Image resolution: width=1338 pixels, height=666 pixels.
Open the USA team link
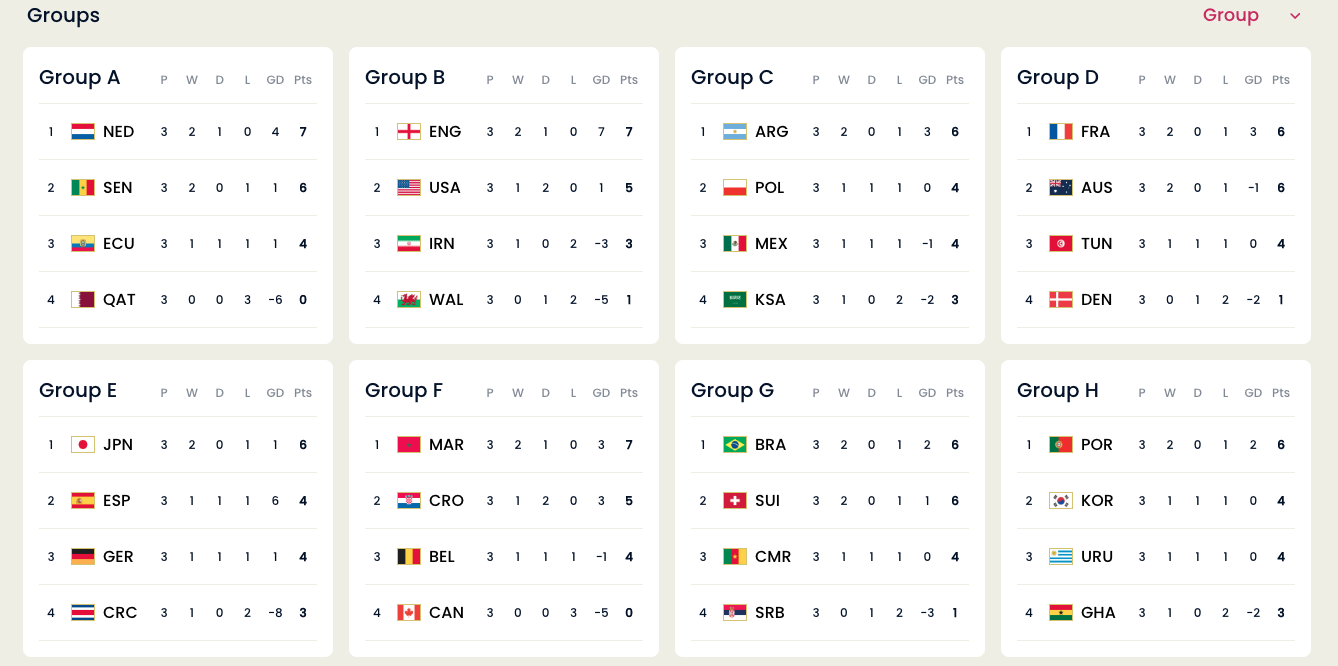[x=444, y=188]
